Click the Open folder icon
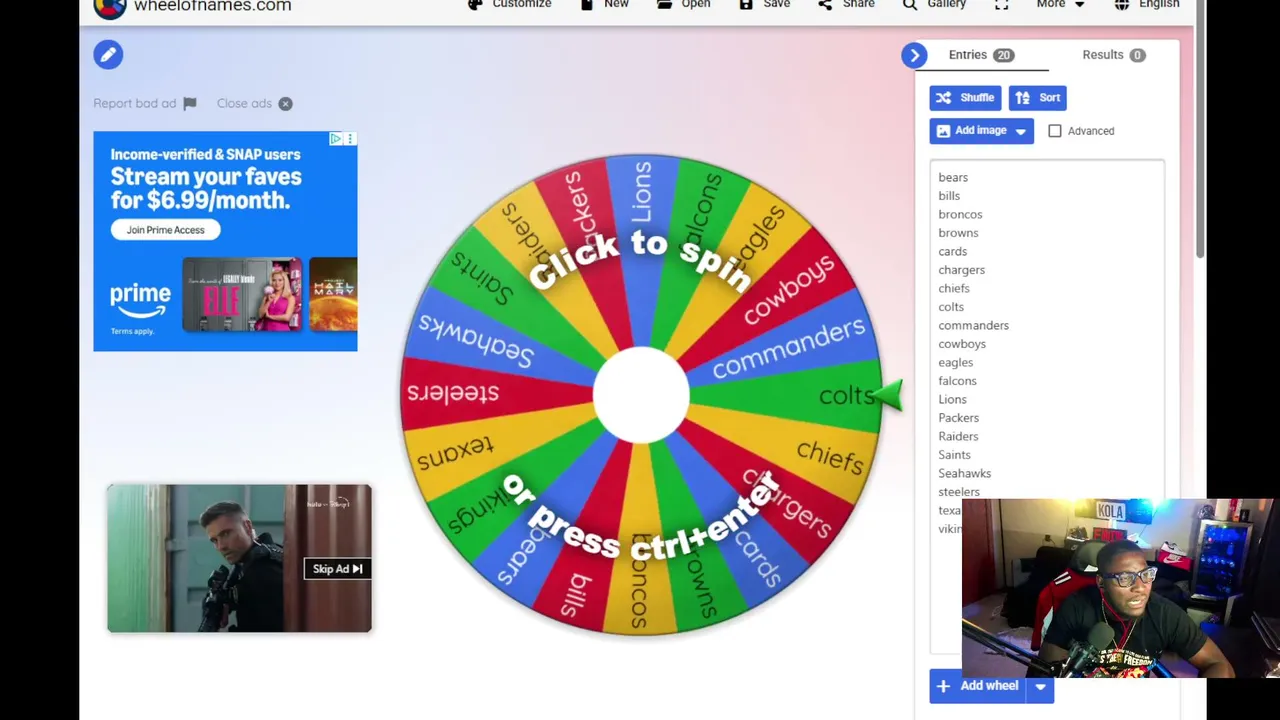Screen dimensions: 1280x720 664,4
